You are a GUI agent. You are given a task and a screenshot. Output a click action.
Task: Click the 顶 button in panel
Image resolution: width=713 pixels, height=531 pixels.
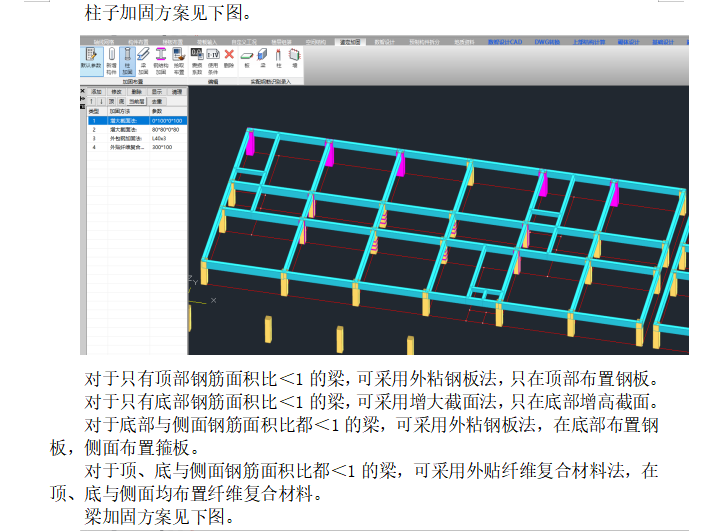pyautogui.click(x=111, y=101)
